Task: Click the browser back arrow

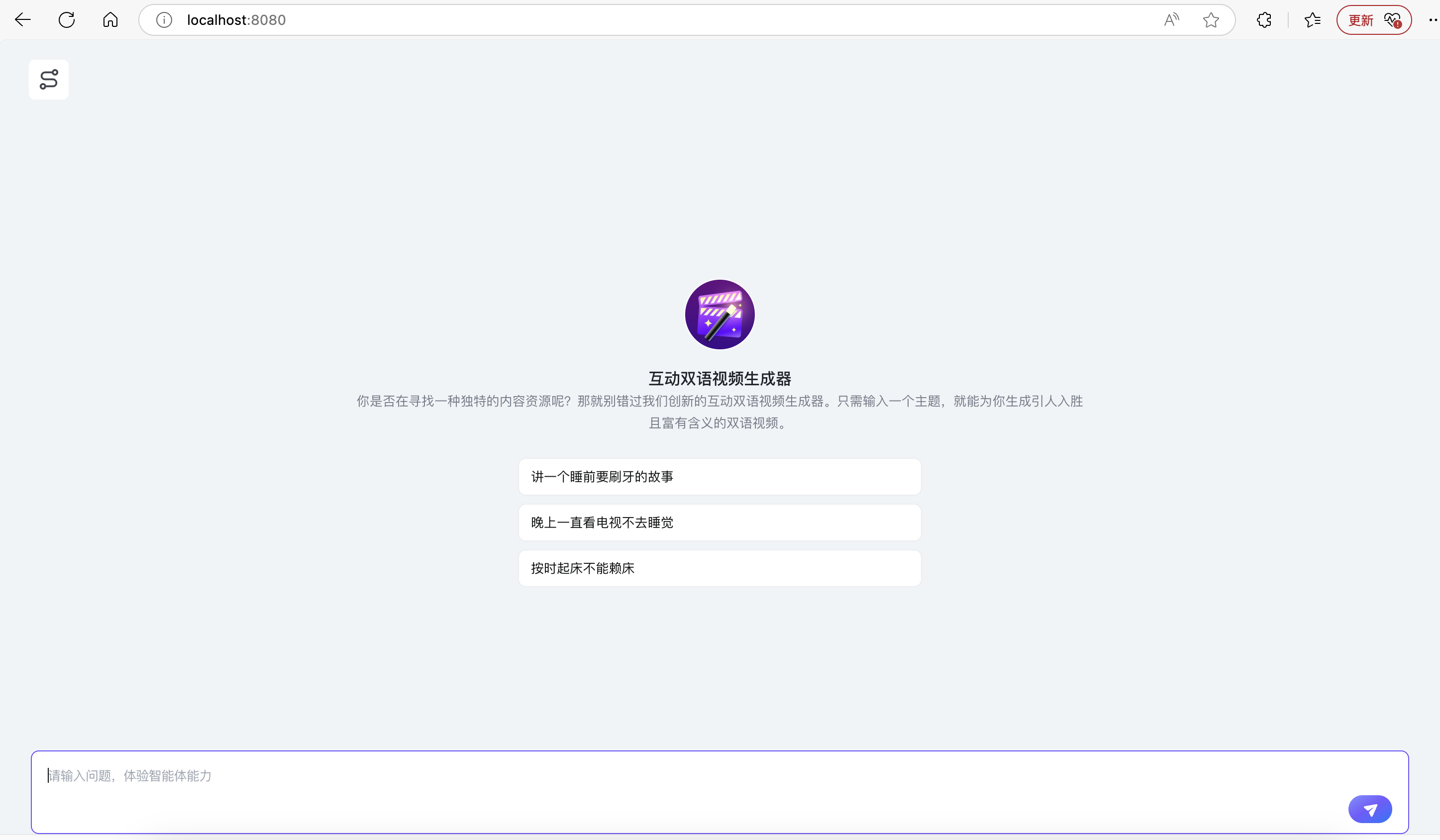Action: click(x=22, y=20)
